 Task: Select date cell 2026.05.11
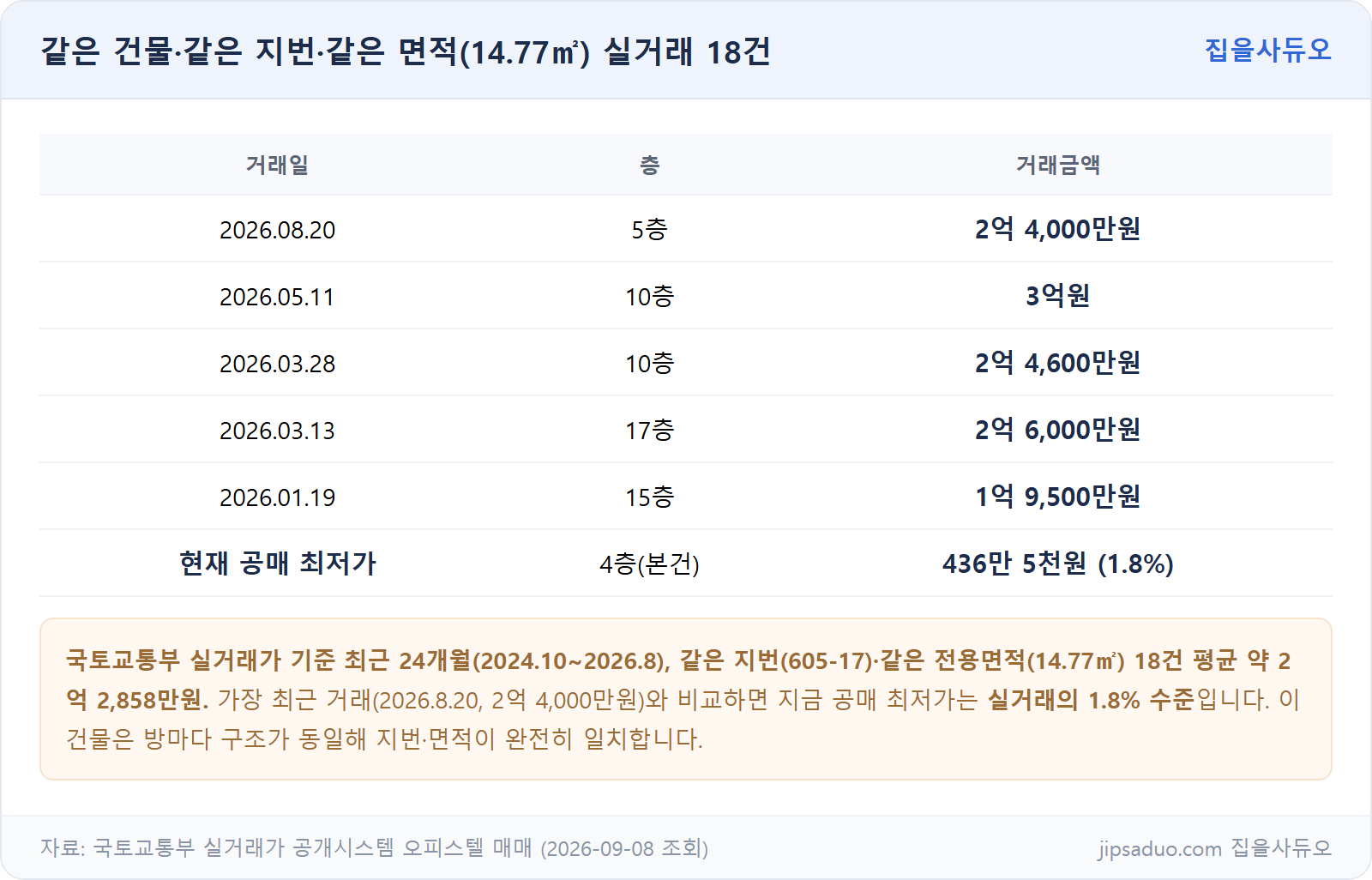point(277,297)
